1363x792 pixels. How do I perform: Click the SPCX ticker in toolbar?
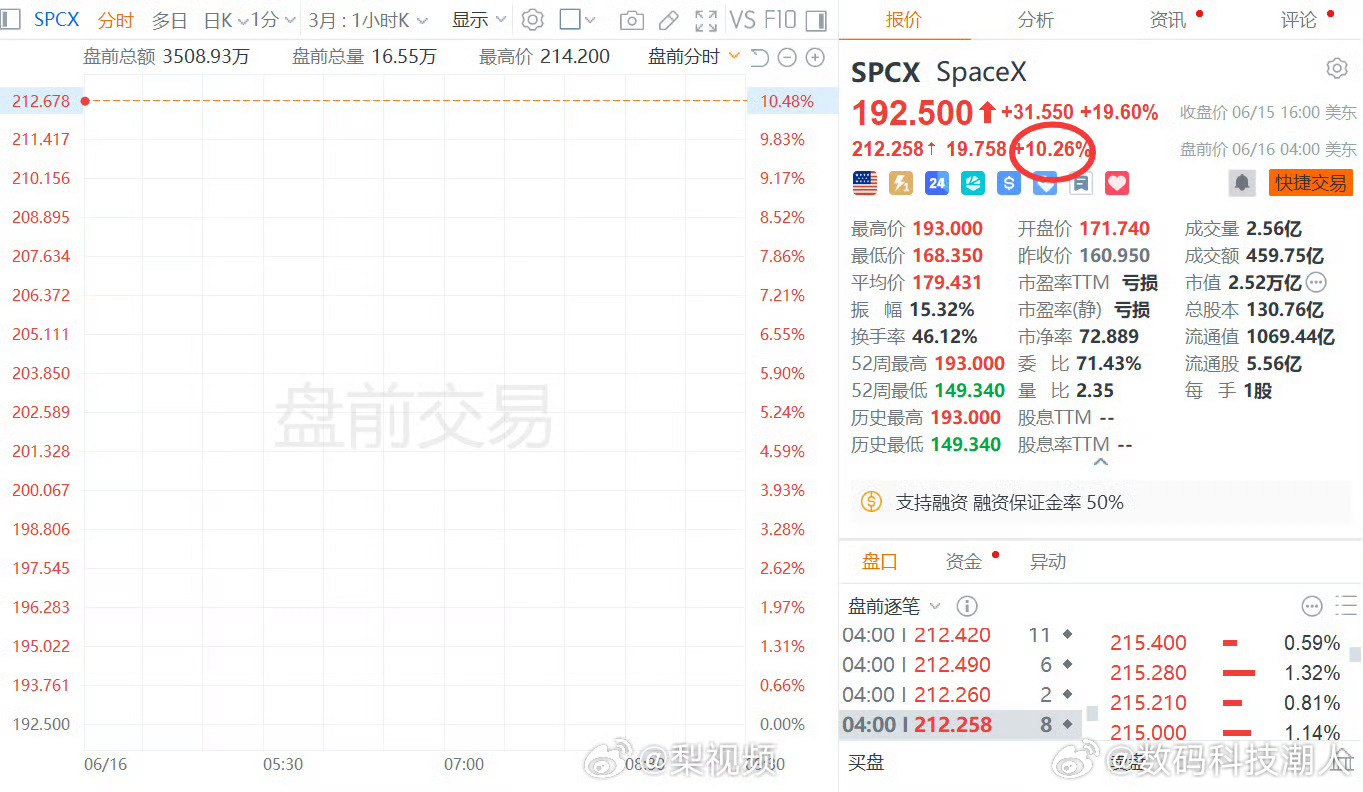point(57,20)
